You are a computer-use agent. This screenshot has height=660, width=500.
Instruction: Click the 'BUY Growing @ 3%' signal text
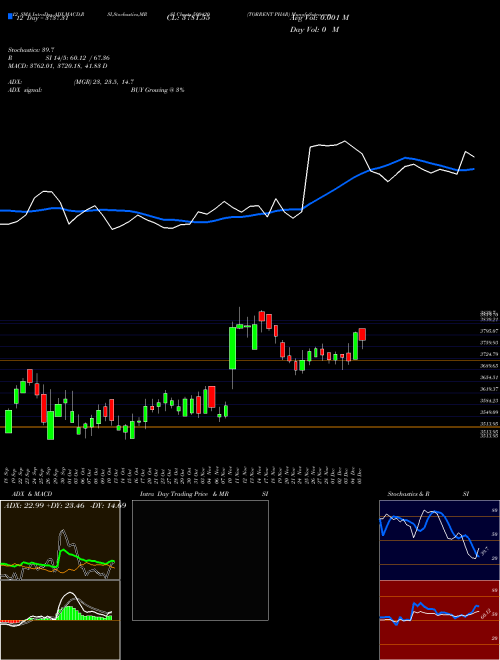tap(157, 90)
